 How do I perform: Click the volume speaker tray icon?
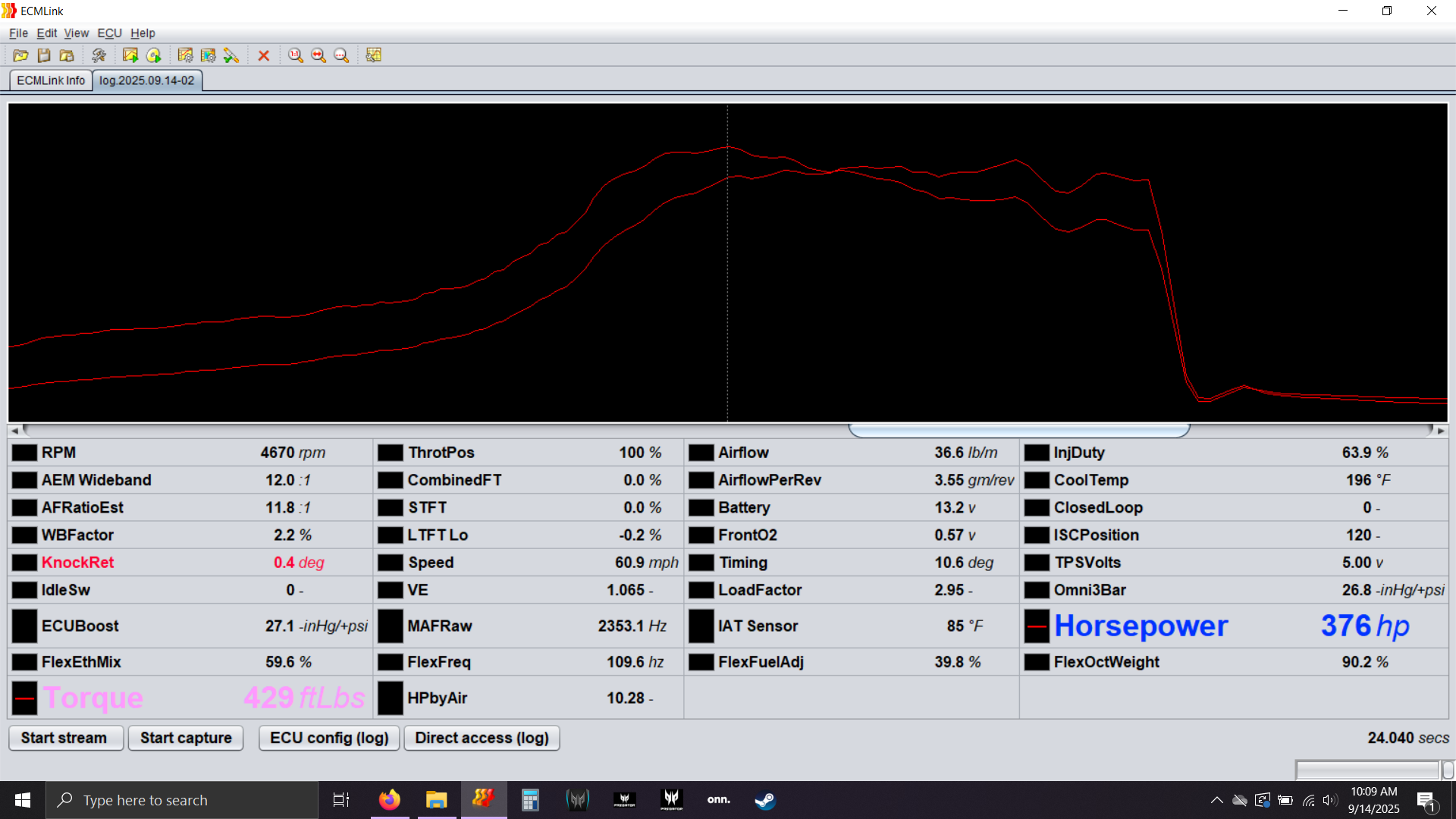point(1329,800)
